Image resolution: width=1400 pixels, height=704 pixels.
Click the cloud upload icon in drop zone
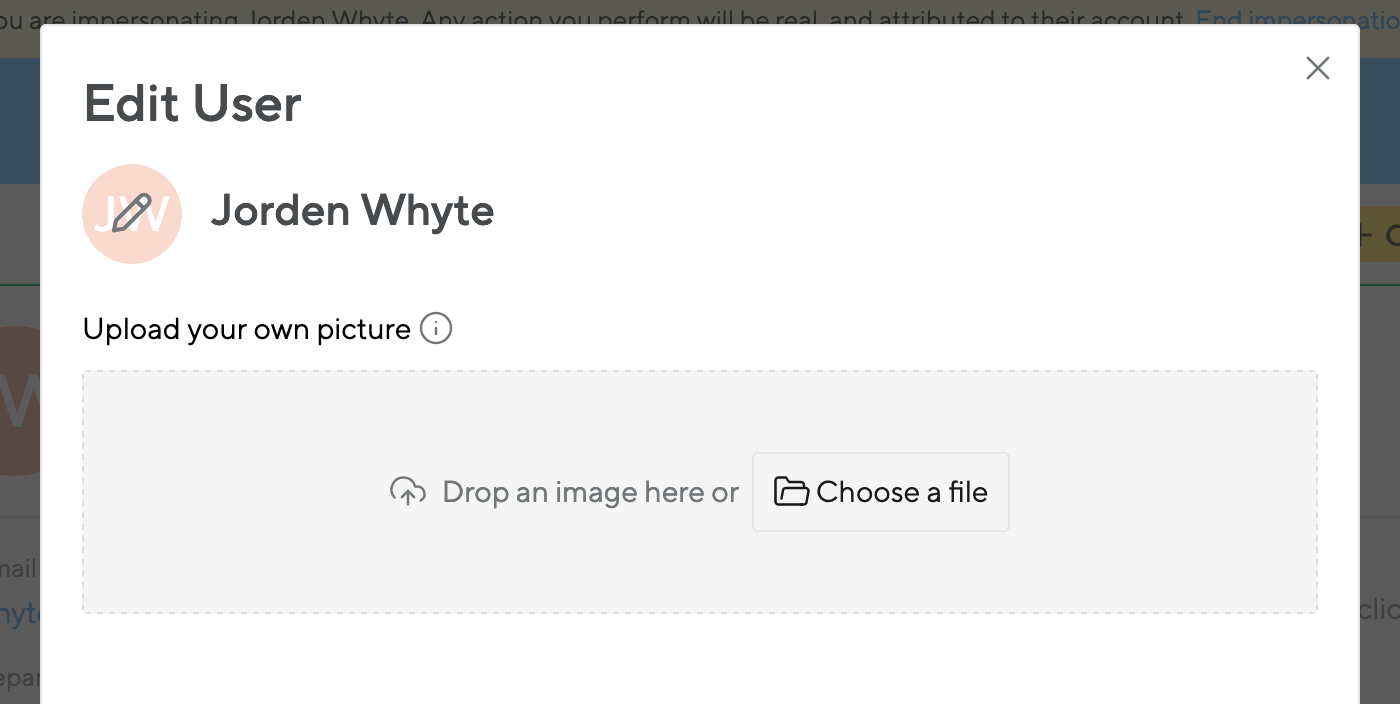(x=408, y=491)
